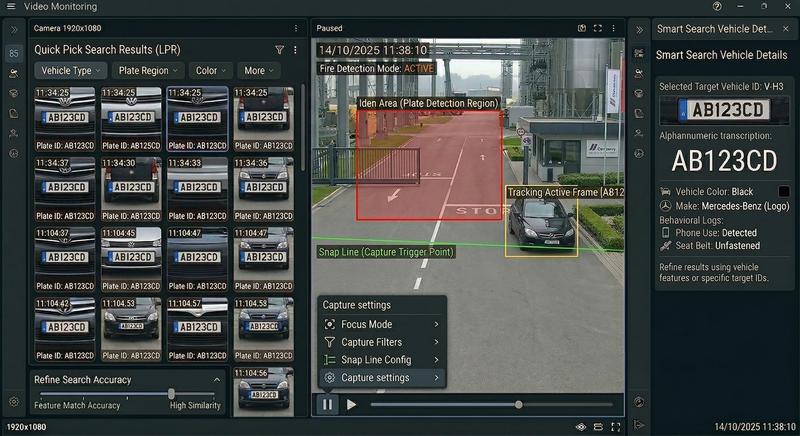
Task: Collapse the Refine Search Accuracy section
Action: click(217, 380)
